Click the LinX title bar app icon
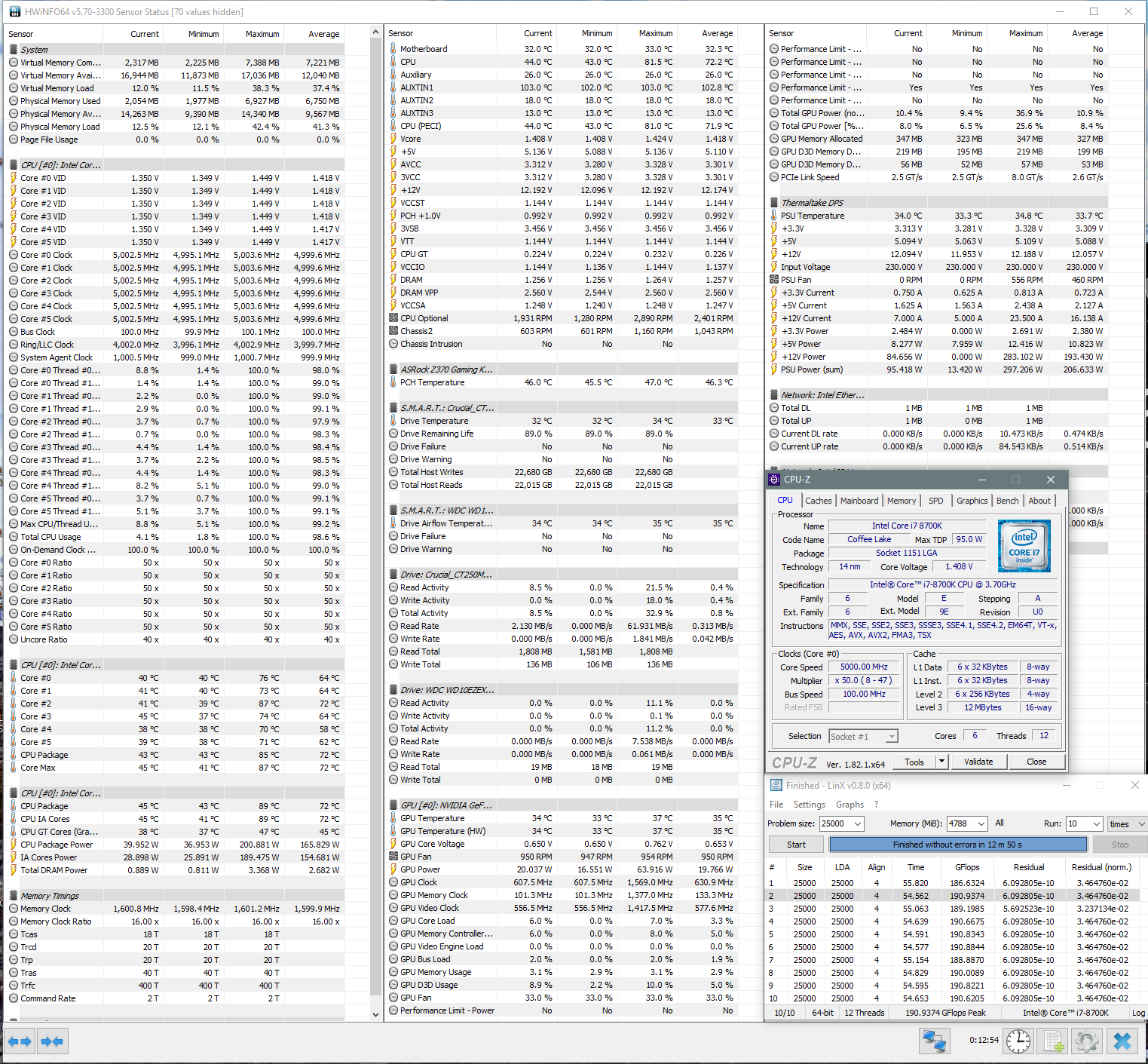 coord(774,785)
